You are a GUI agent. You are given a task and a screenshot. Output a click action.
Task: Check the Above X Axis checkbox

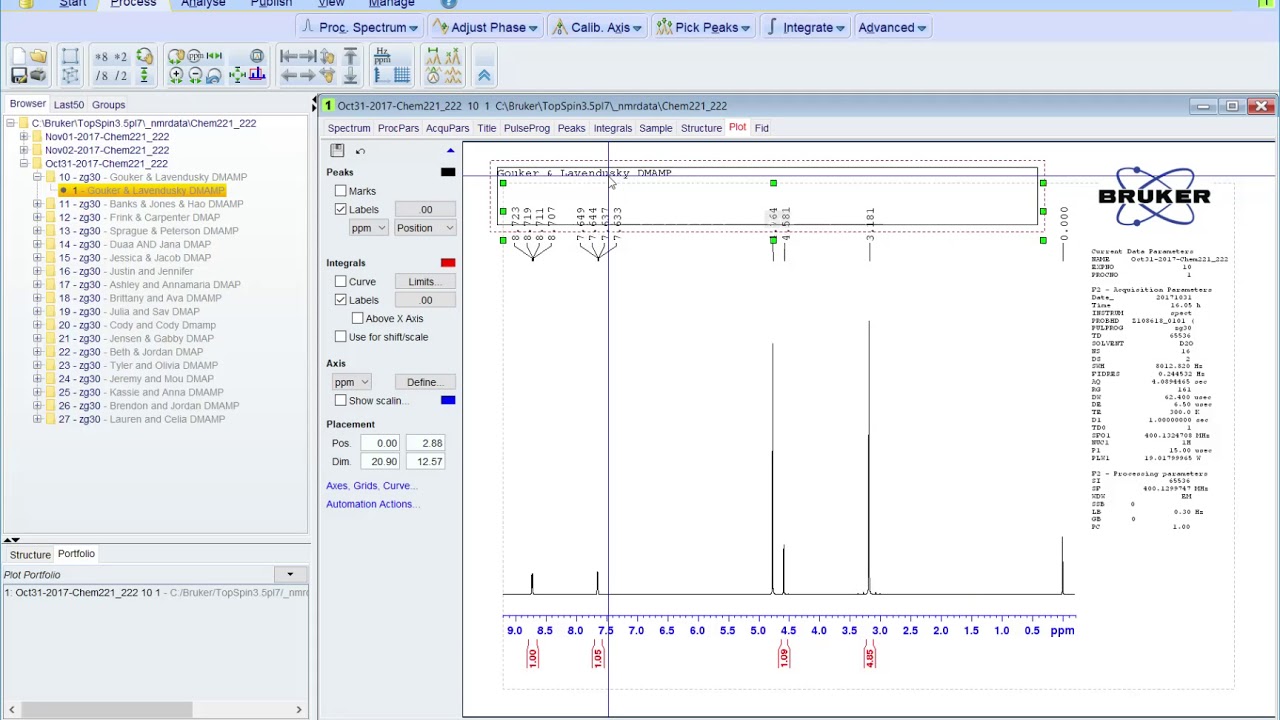pyautogui.click(x=358, y=318)
